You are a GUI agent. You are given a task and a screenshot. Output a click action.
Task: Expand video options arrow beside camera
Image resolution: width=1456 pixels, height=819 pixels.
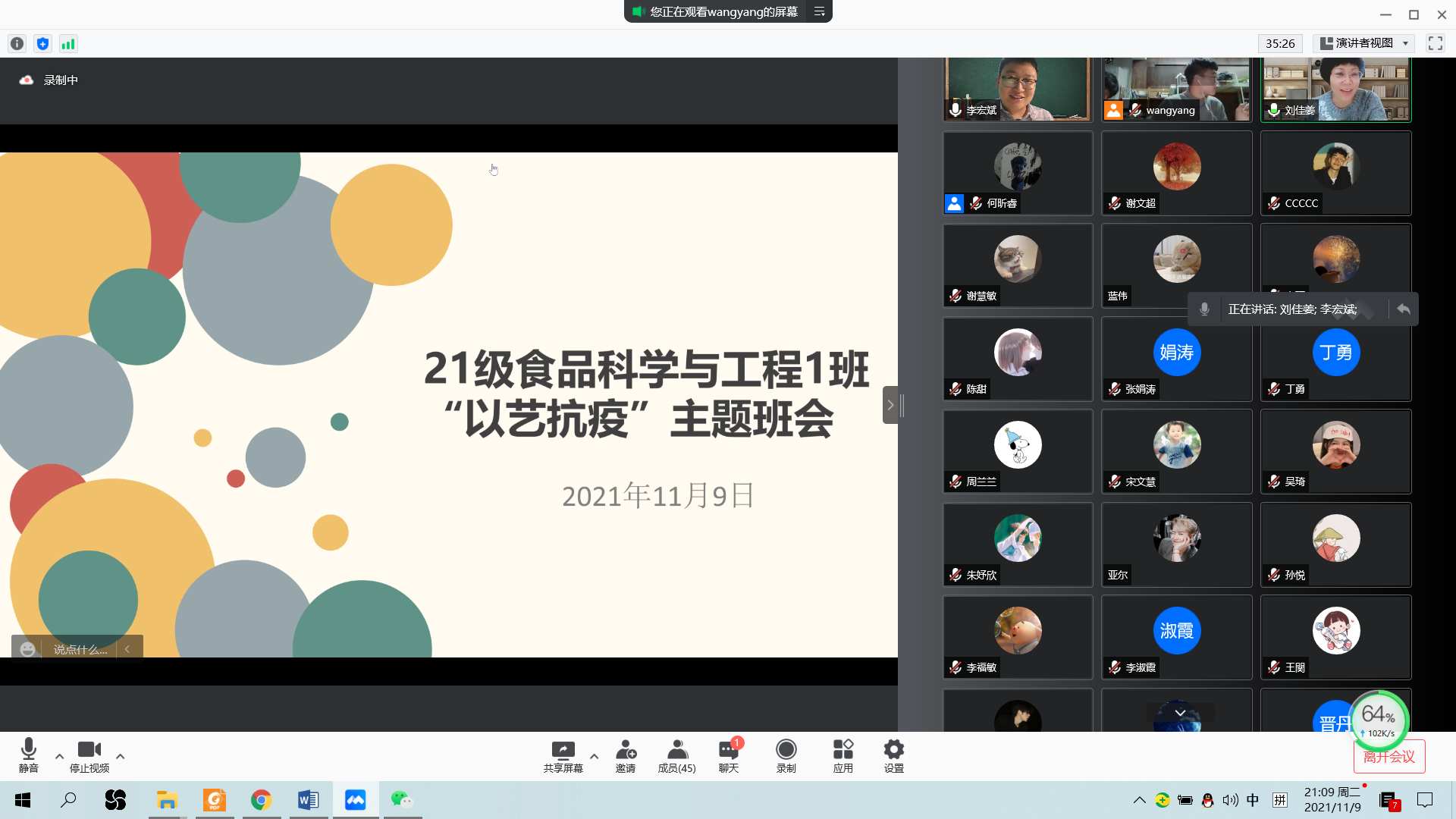[120, 756]
